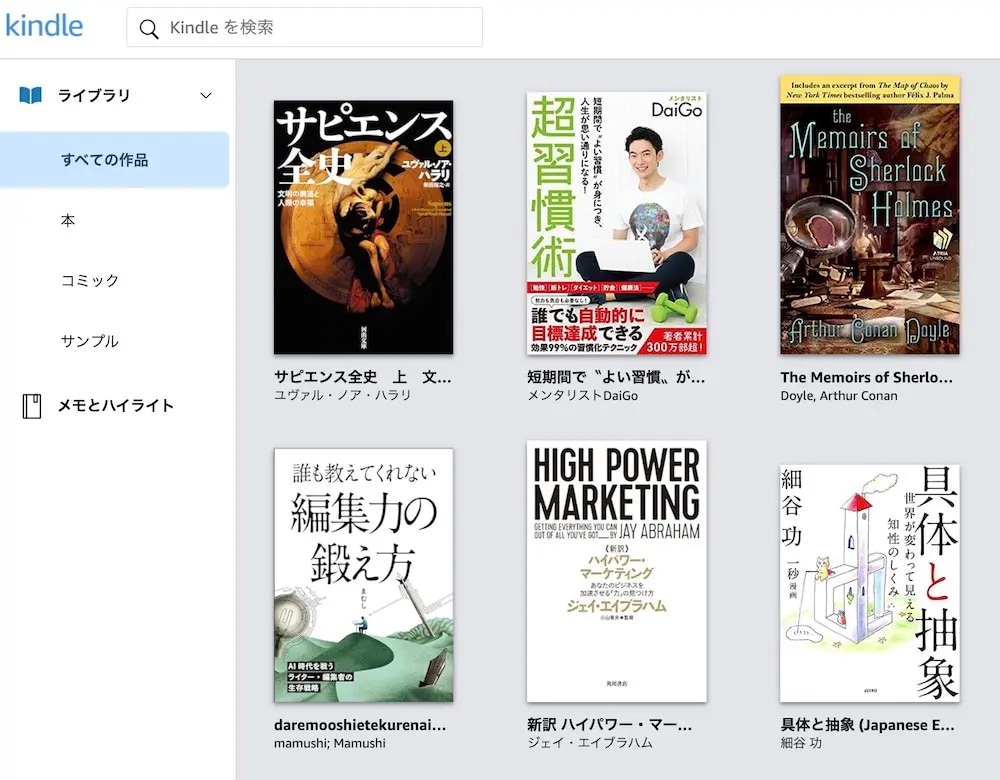The height and width of the screenshot is (780, 1000).
Task: Open the サピエンス全史 book cover
Action: coord(363,227)
